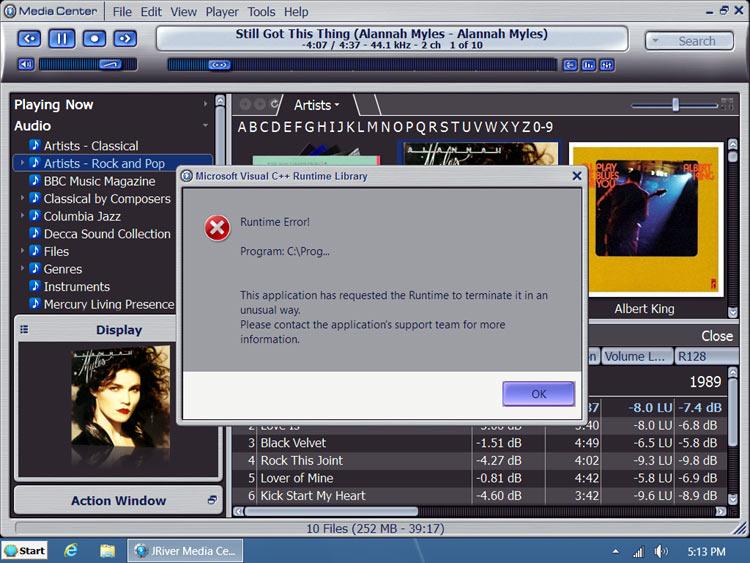Expand the Columbia Jazz tree item
750x563 pixels.
22,216
